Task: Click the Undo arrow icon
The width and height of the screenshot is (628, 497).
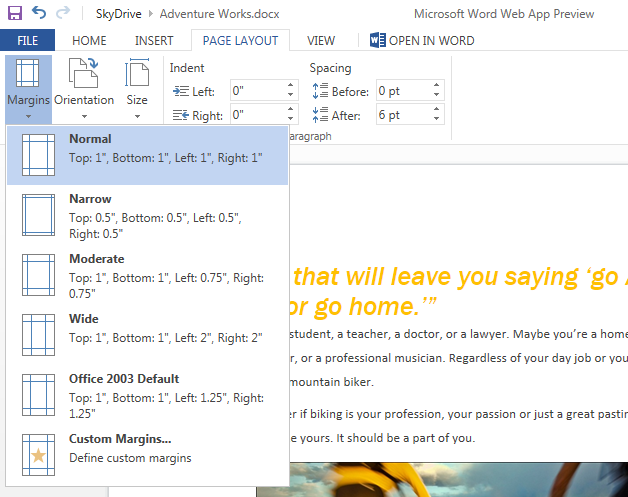Action: pyautogui.click(x=39, y=14)
